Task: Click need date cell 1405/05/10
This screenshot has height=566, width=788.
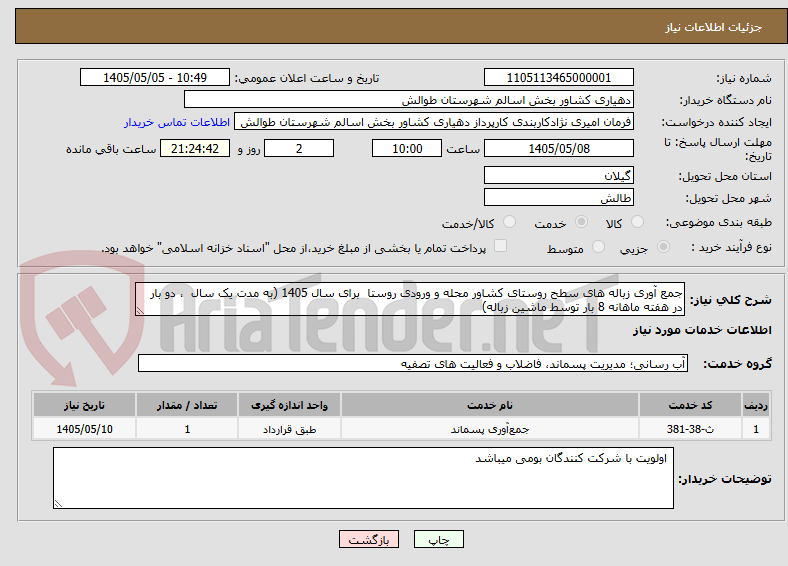Action: (x=84, y=429)
